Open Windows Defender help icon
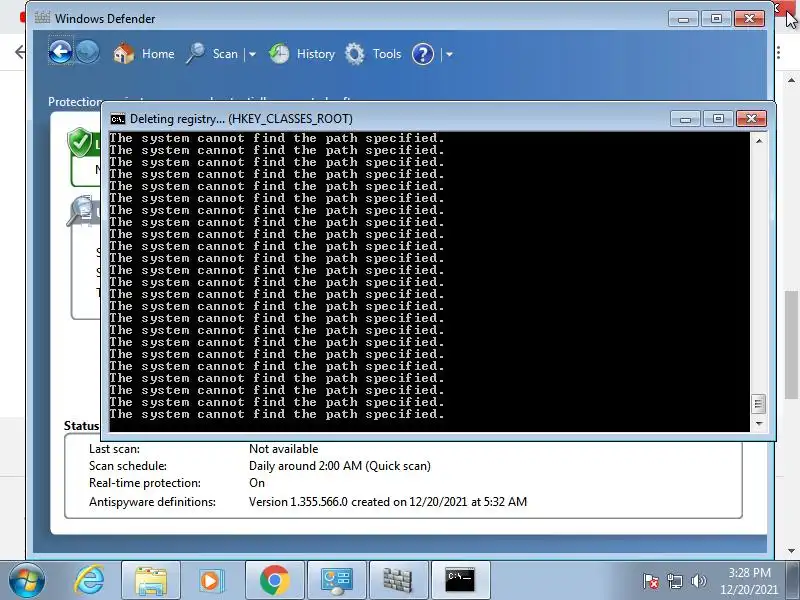This screenshot has width=800, height=600. click(422, 54)
